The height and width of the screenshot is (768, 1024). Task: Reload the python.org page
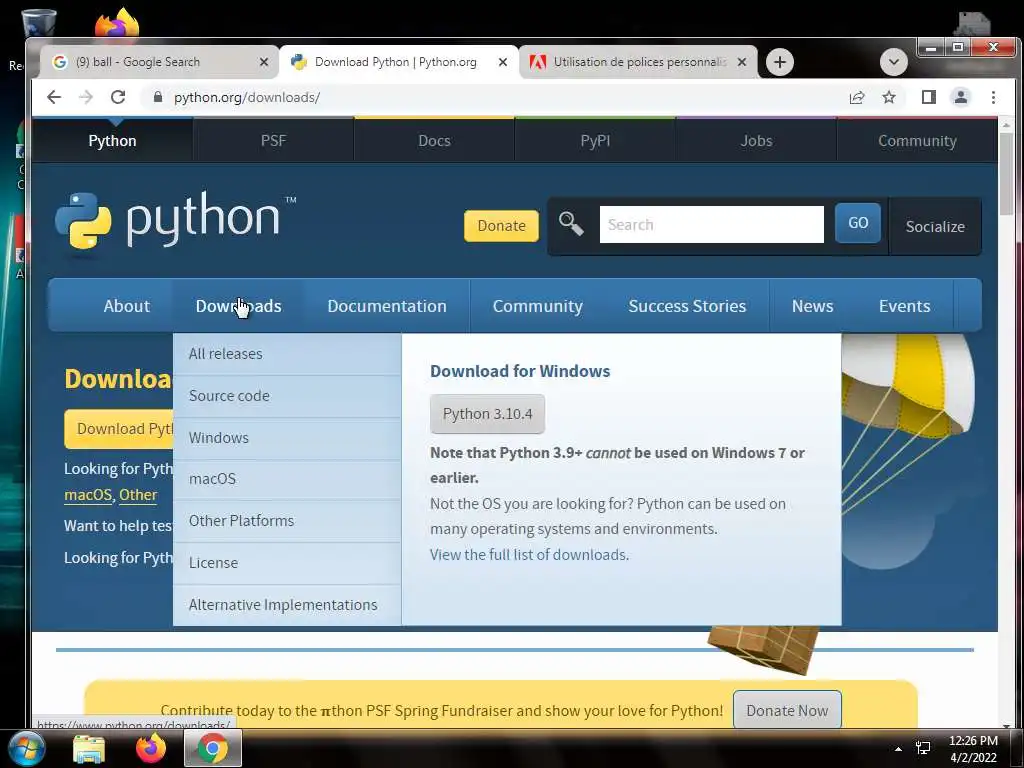(x=118, y=97)
